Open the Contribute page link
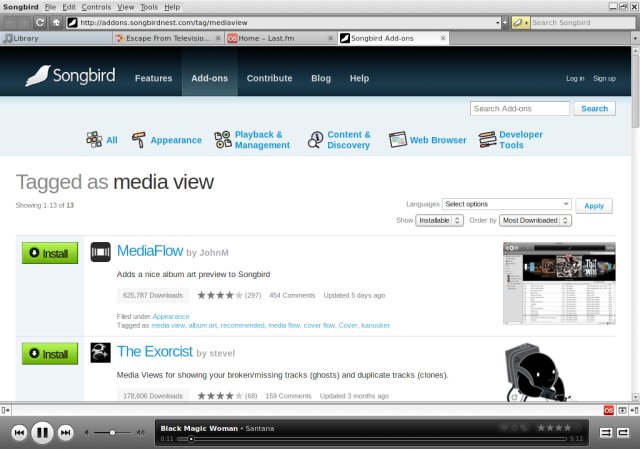 click(x=269, y=78)
